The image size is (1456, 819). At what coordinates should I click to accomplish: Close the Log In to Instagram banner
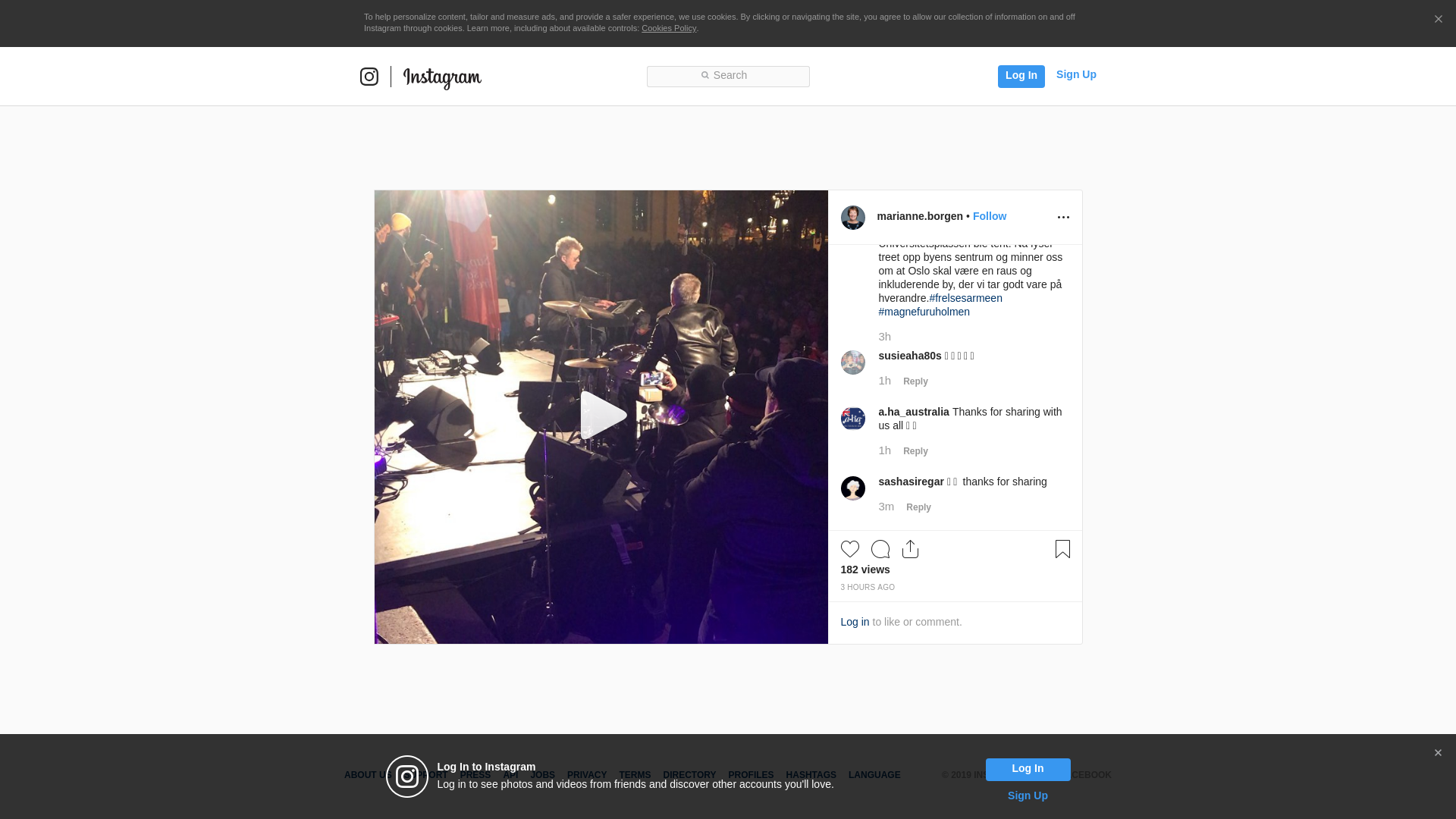pos(1438,753)
